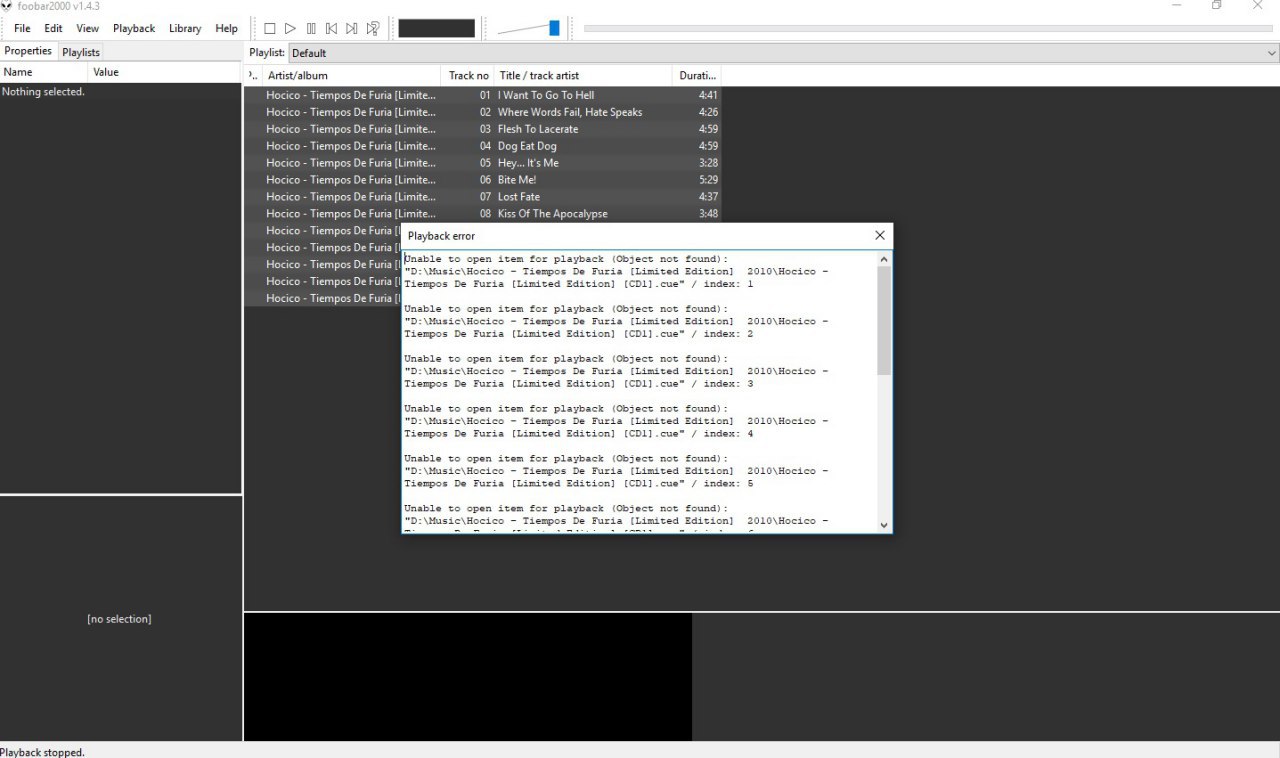This screenshot has width=1280, height=758.
Task: Open the Help menu
Action: (x=227, y=28)
